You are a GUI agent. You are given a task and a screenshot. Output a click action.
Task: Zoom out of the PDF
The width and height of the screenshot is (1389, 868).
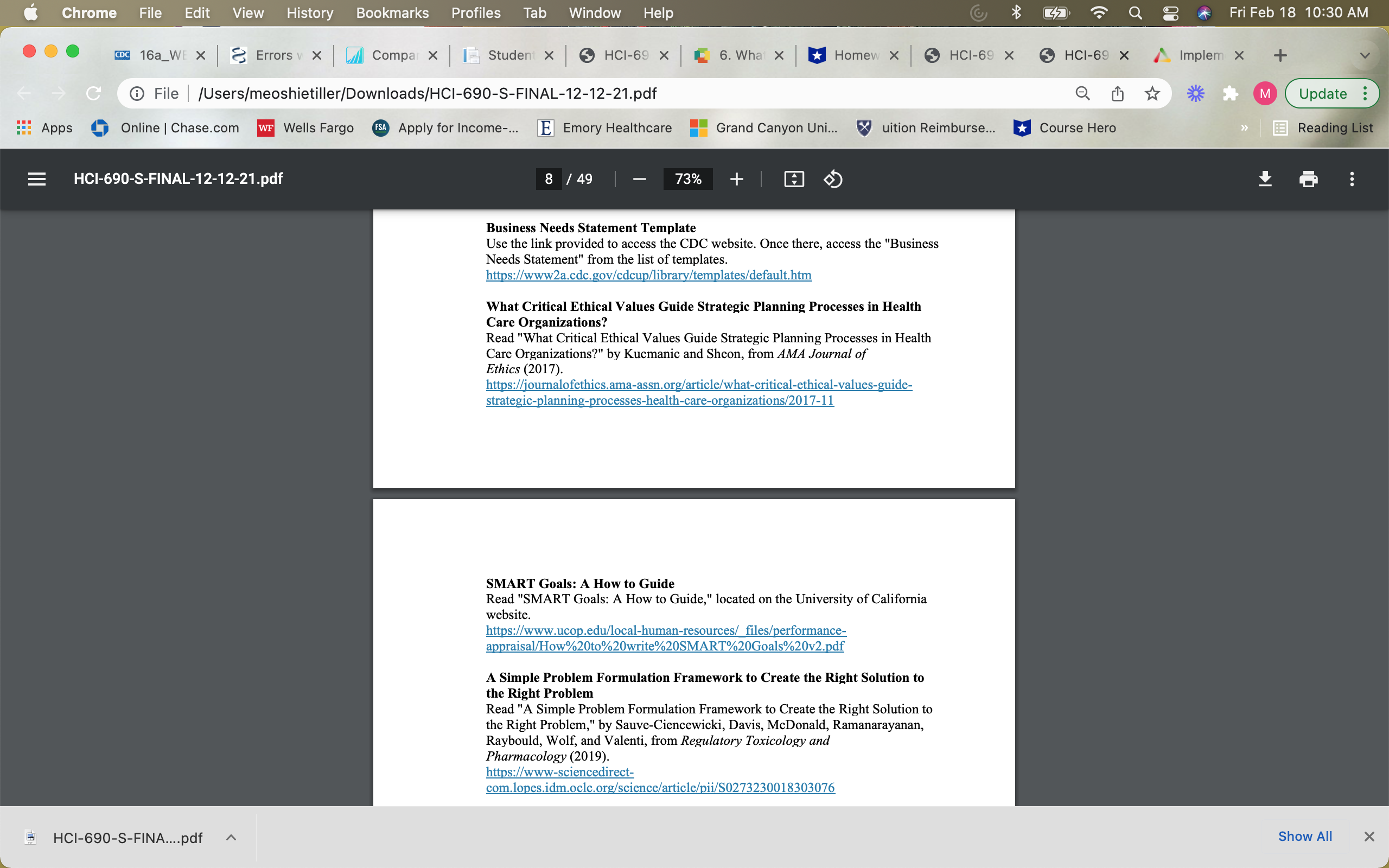click(639, 178)
